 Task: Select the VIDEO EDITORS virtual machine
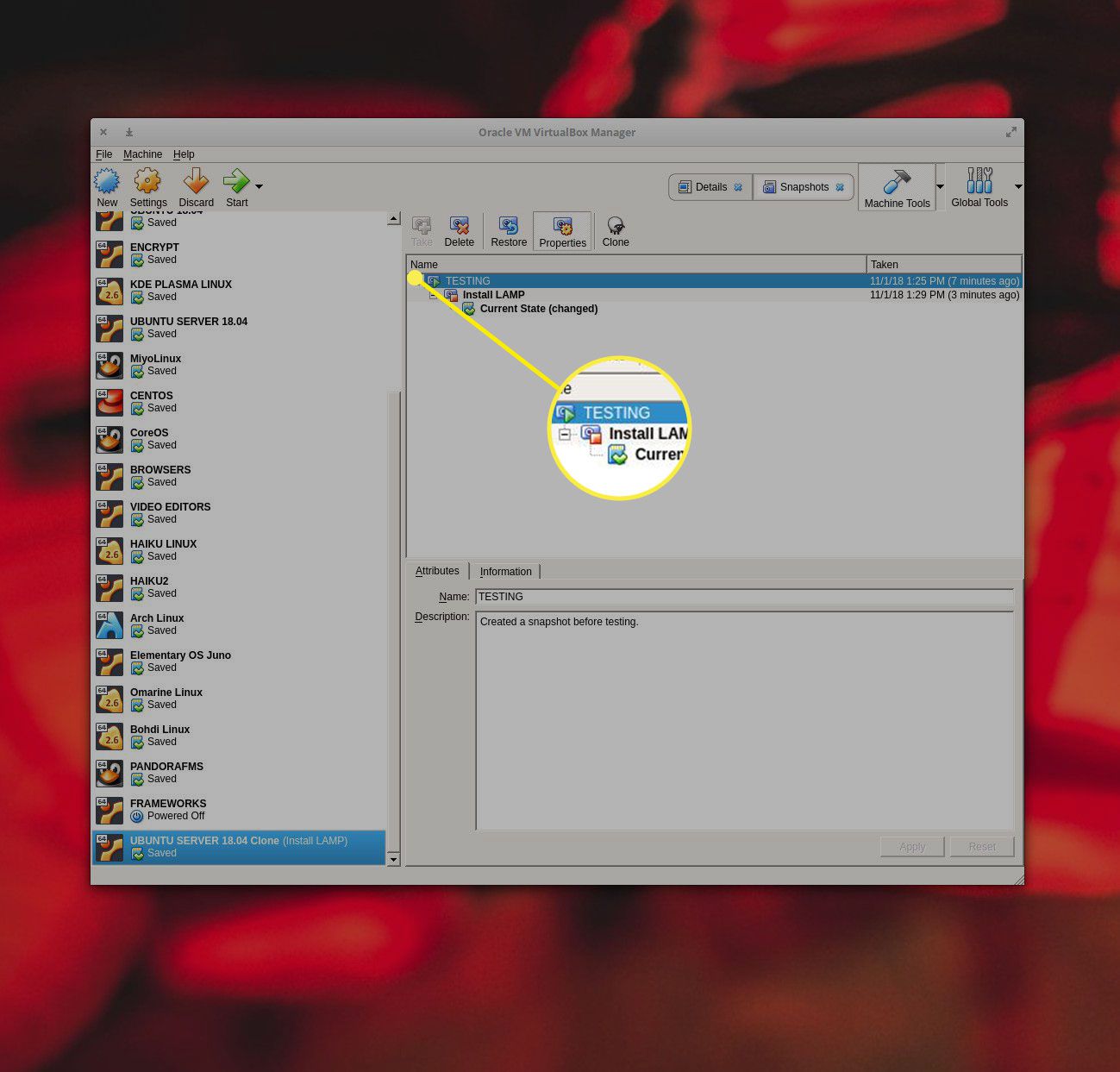coord(239,513)
